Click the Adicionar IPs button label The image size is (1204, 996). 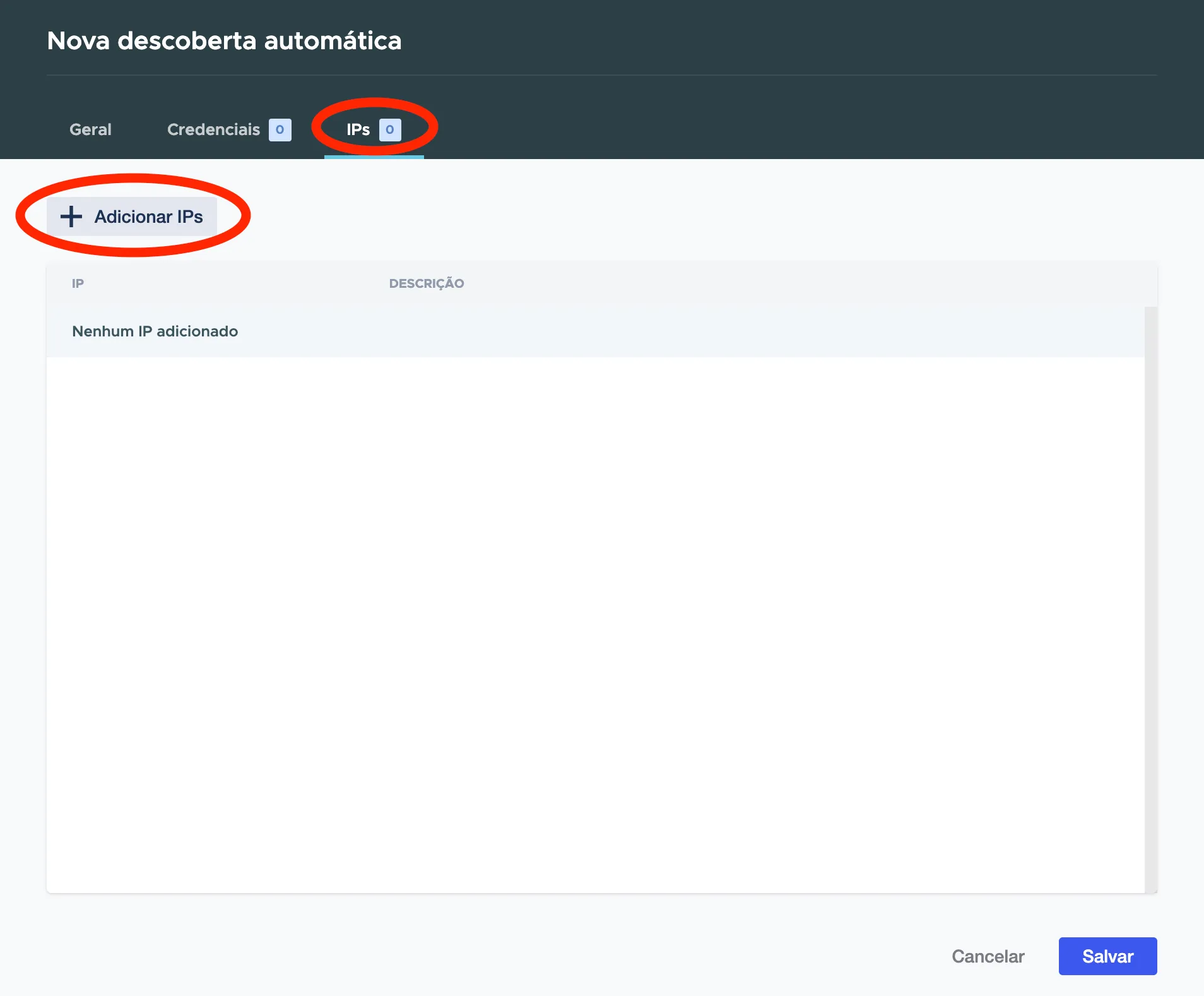click(x=149, y=216)
